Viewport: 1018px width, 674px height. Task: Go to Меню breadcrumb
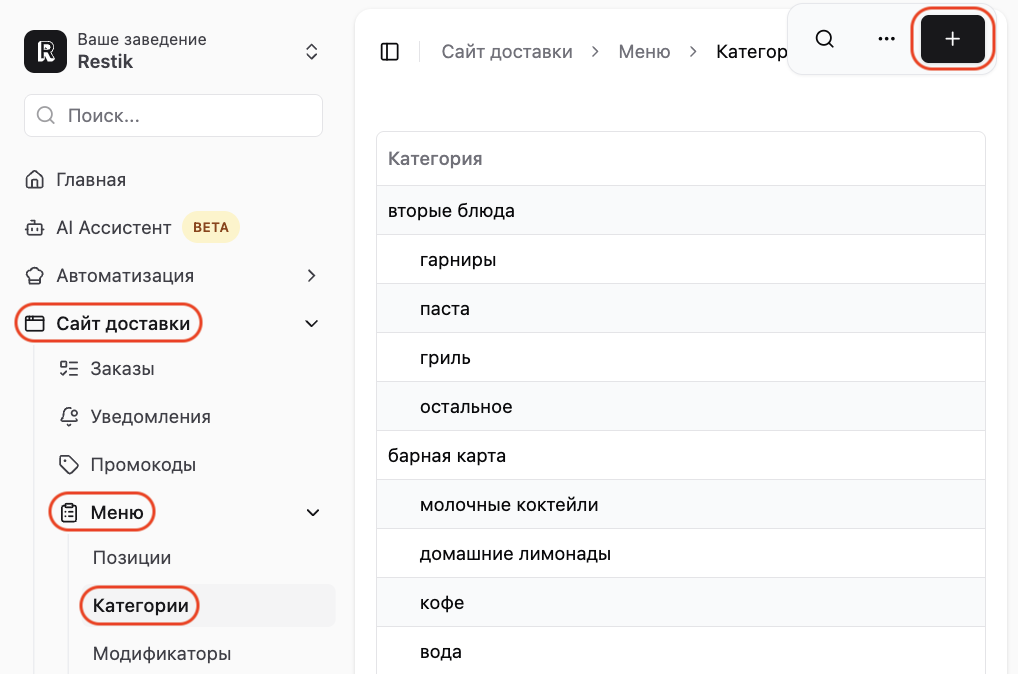point(644,51)
